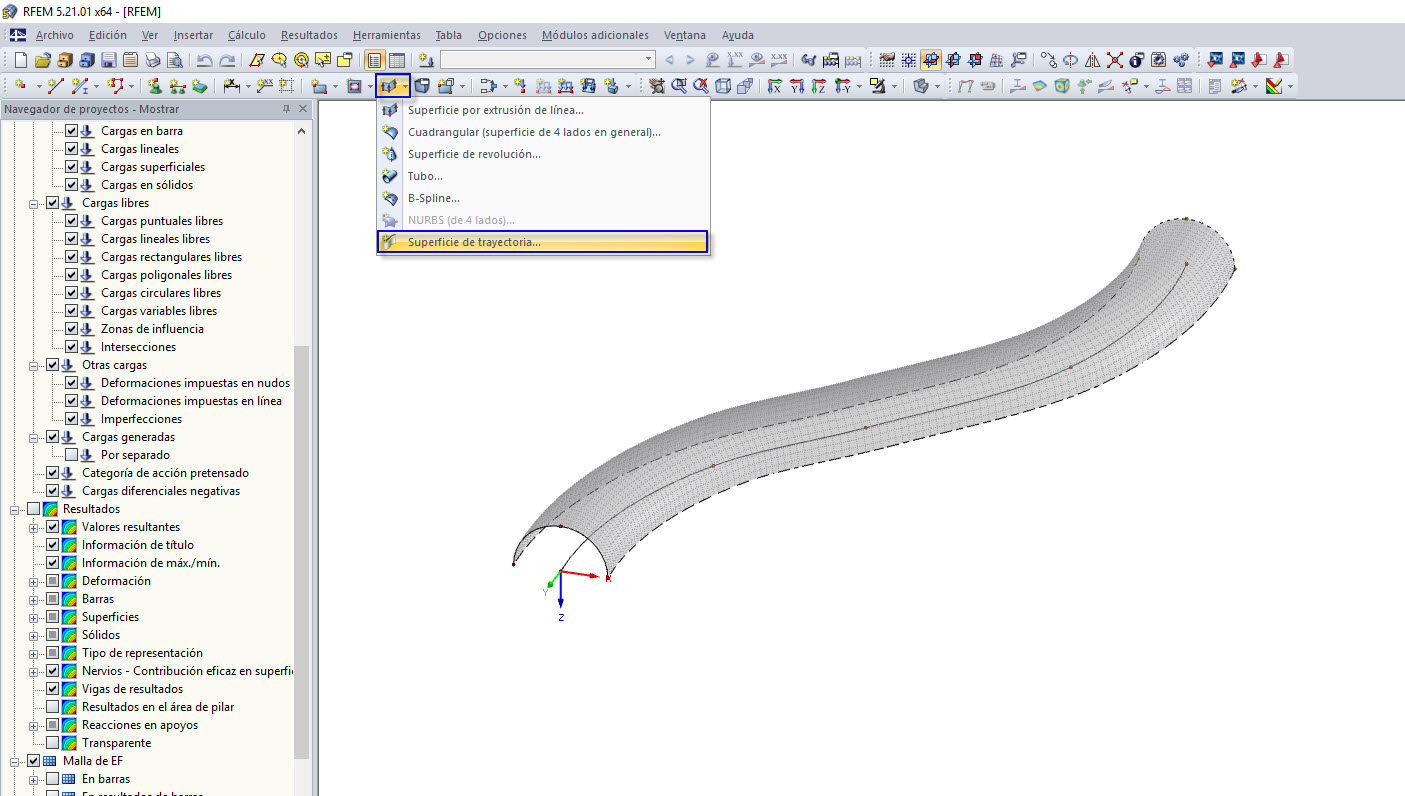Collapse the Resultados tree node

15,509
